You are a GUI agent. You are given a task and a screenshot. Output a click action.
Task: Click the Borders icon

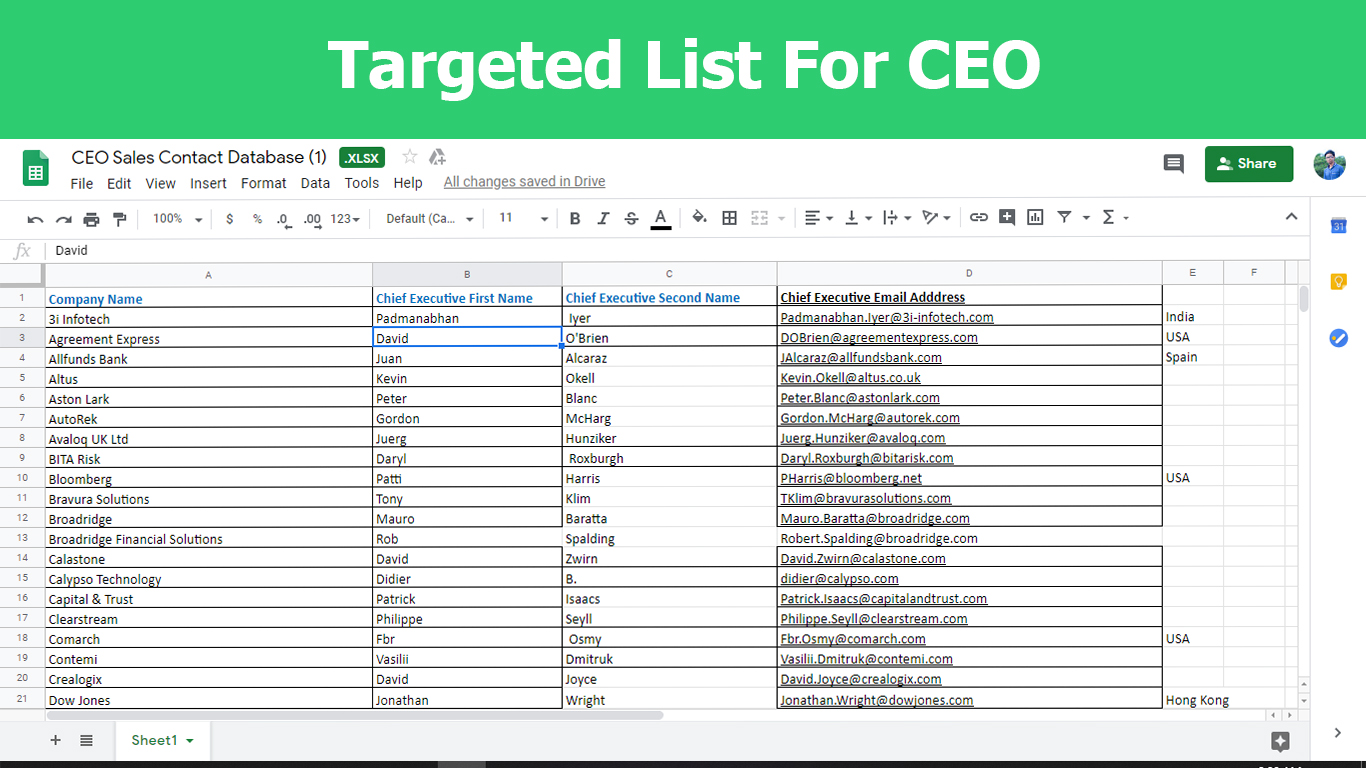pyautogui.click(x=730, y=218)
